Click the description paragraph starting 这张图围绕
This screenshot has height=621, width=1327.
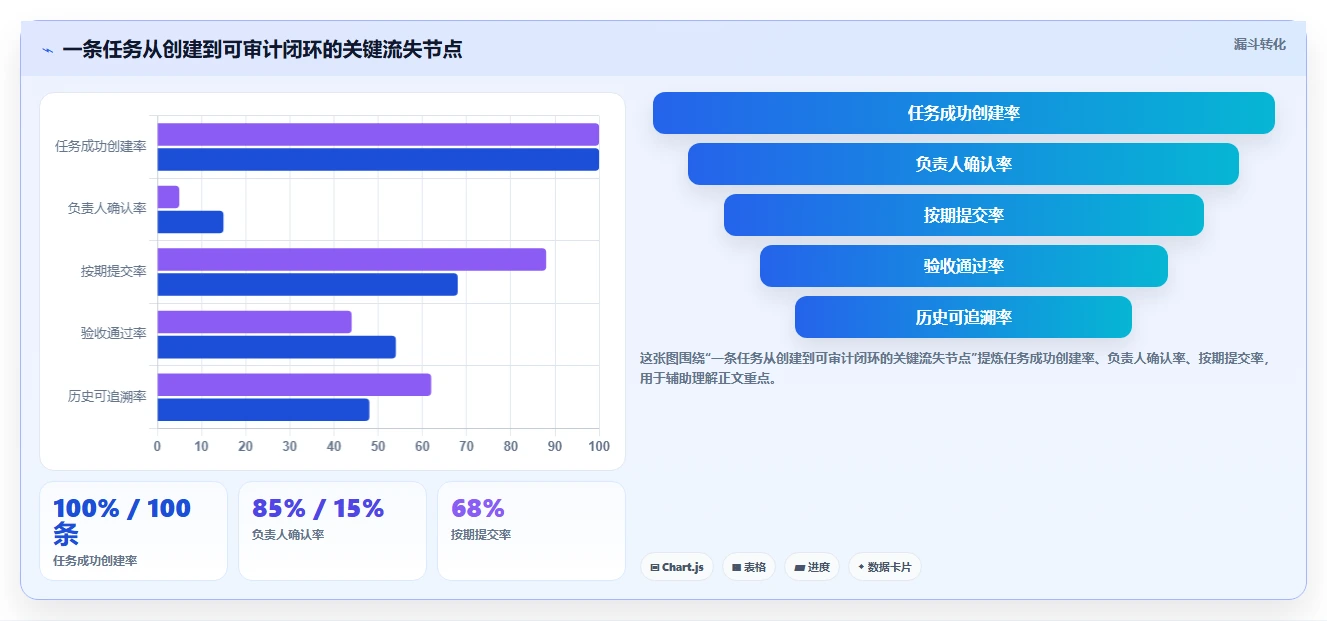954,368
